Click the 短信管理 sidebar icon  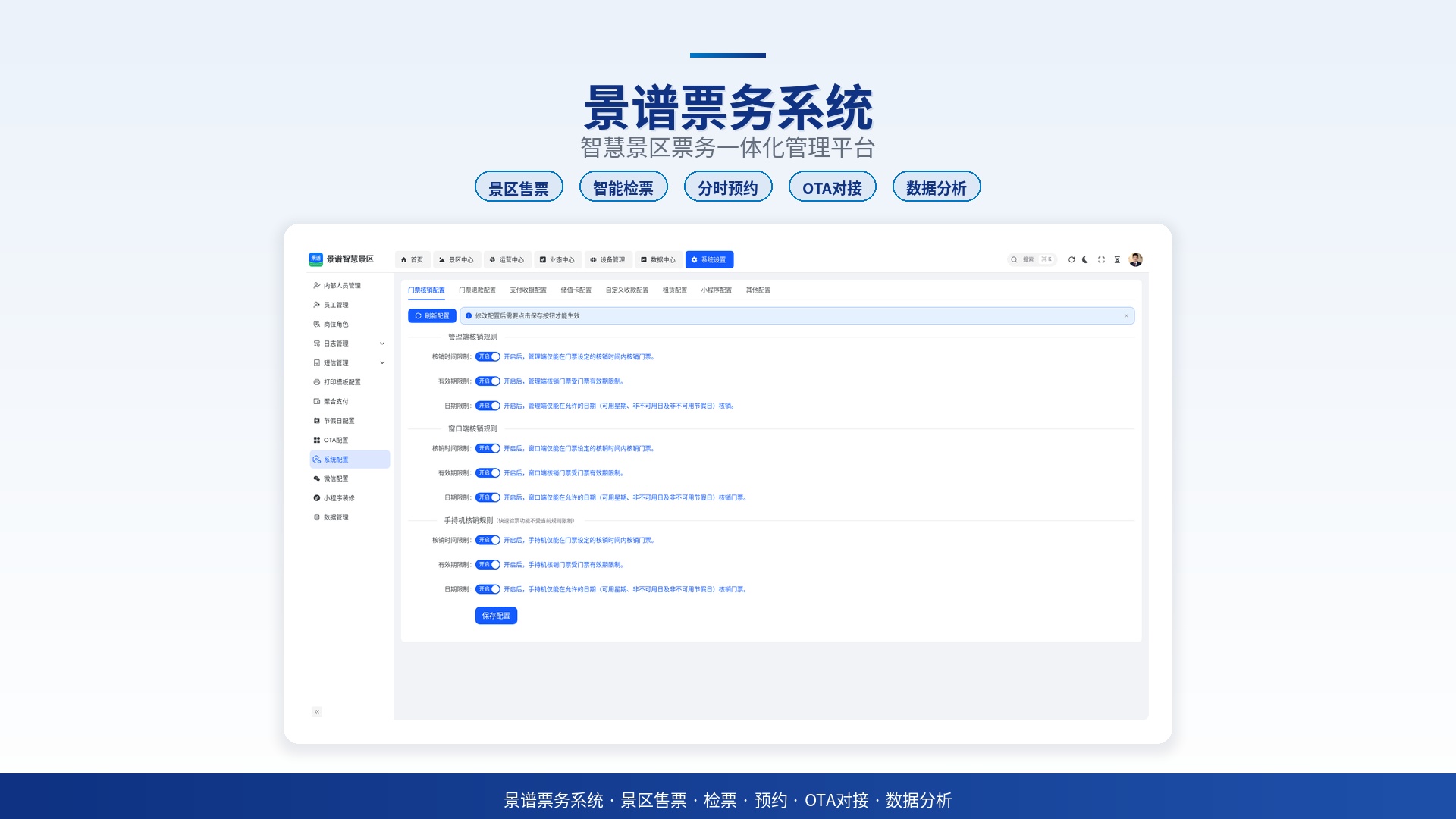point(317,363)
